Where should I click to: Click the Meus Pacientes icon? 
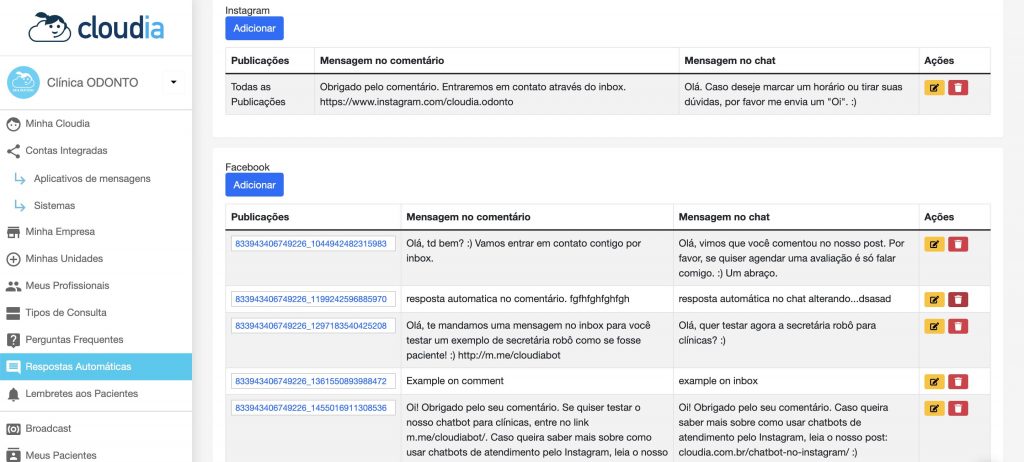point(13,455)
